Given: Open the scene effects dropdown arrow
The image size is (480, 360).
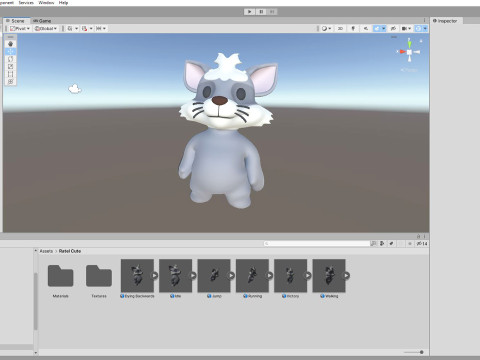Looking at the screenshot, I should (x=384, y=29).
